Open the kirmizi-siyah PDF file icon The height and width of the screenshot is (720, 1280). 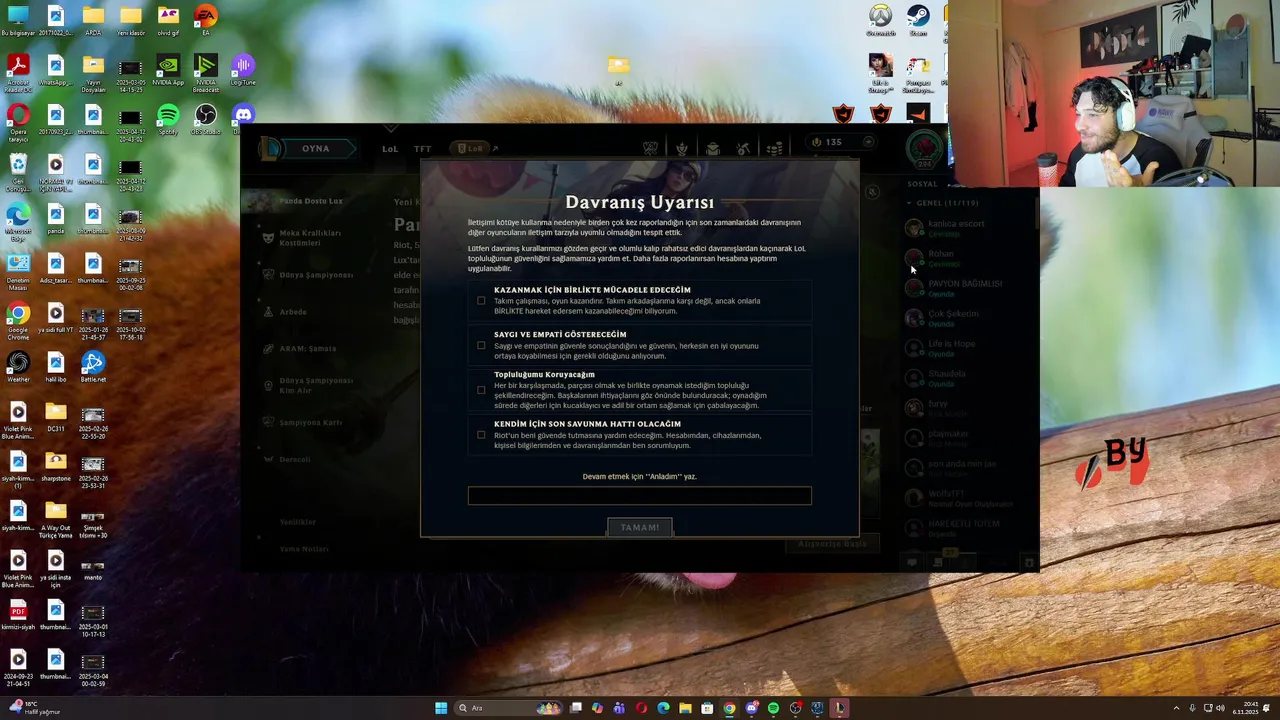tap(18, 616)
